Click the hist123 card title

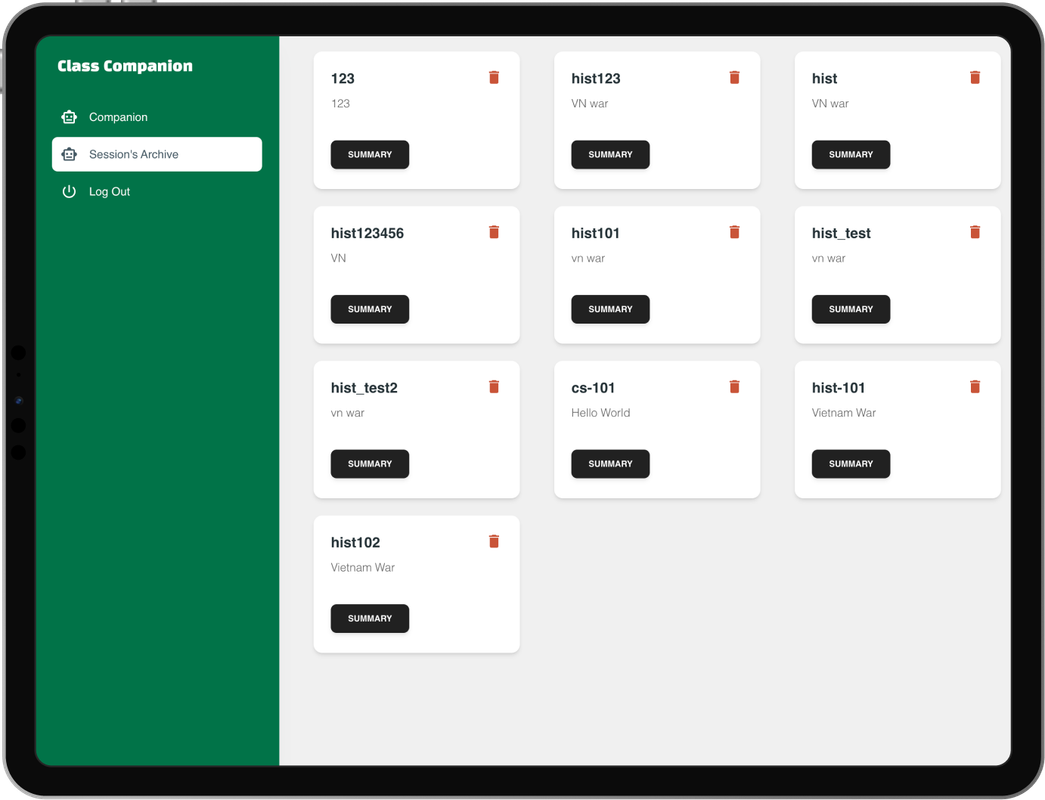[596, 79]
